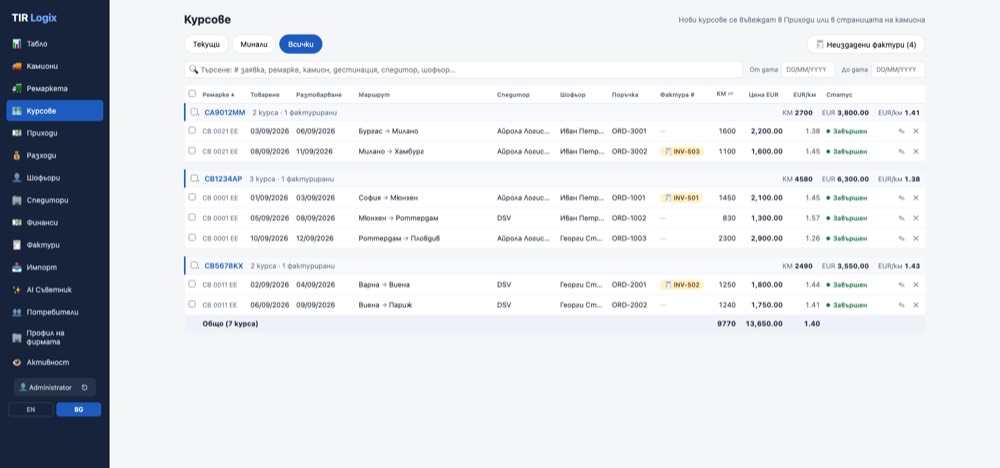Delete the ORD-1002 trip row

point(916,218)
